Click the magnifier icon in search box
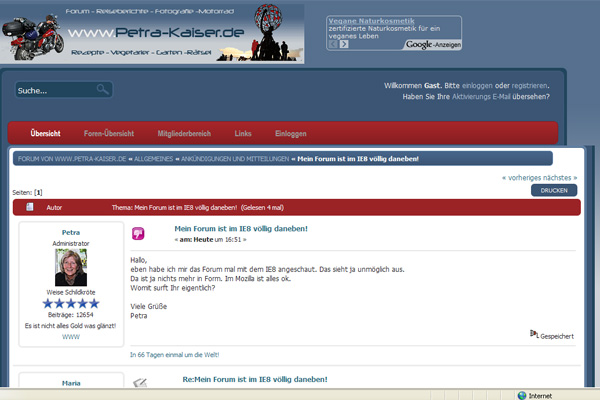 pos(102,90)
